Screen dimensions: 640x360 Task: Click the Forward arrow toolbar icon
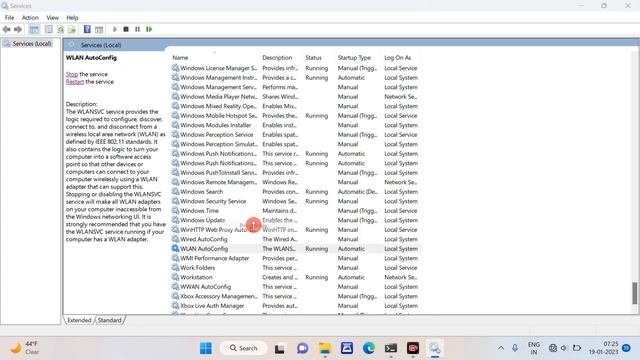coord(18,29)
